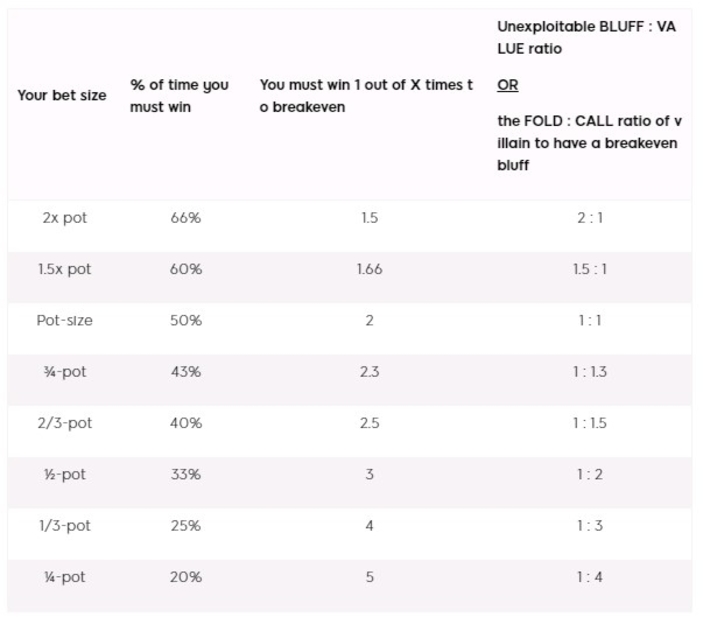Viewport: 703px width, 617px height.
Task: Click the "Your bet size" column header
Action: (x=62, y=96)
